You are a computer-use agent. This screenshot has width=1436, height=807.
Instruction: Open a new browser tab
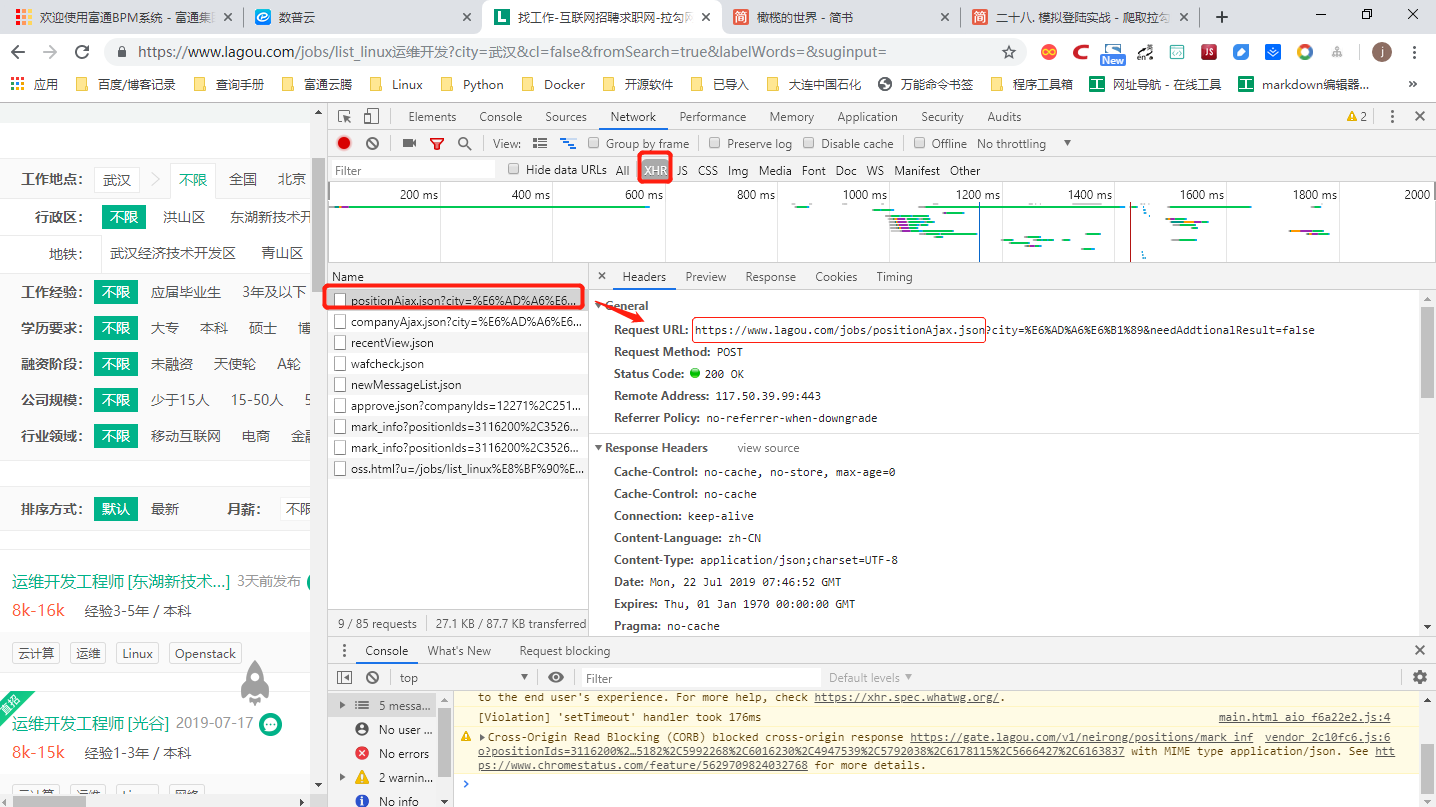point(1221,17)
